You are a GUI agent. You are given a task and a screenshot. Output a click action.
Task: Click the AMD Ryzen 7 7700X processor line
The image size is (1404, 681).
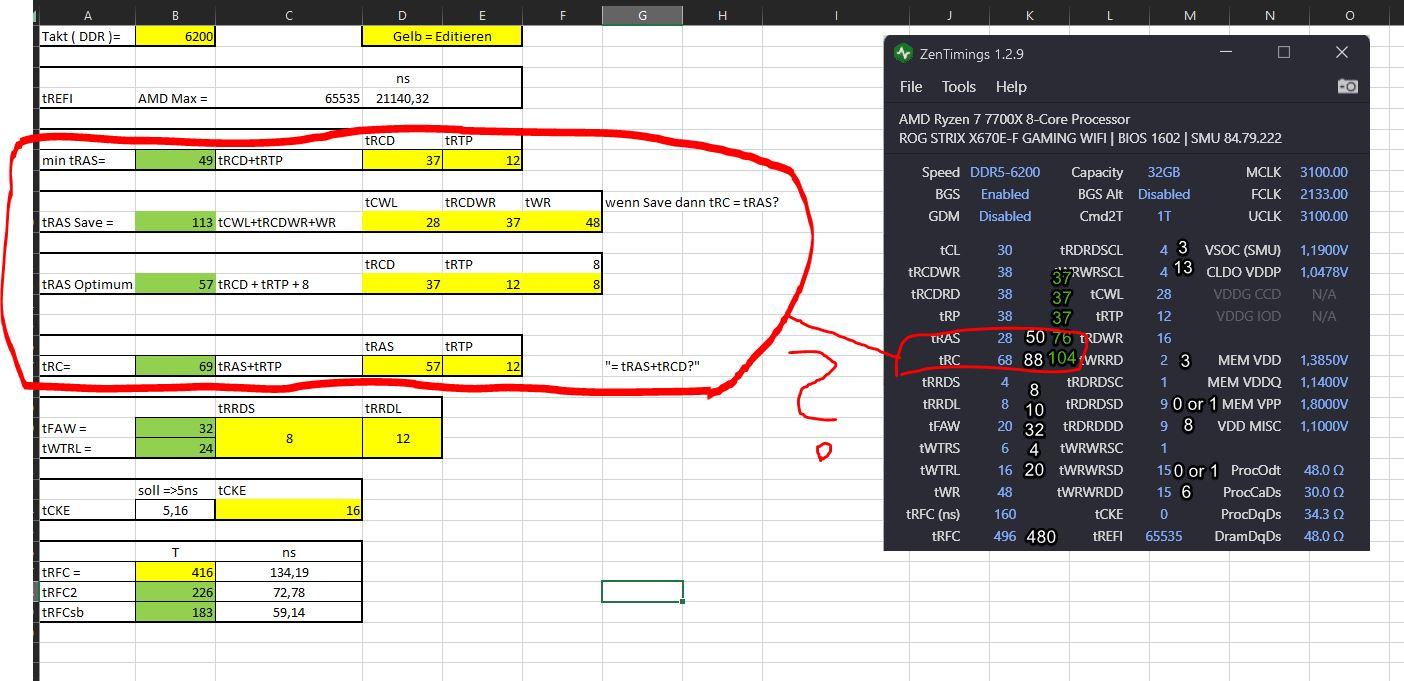coord(1014,119)
